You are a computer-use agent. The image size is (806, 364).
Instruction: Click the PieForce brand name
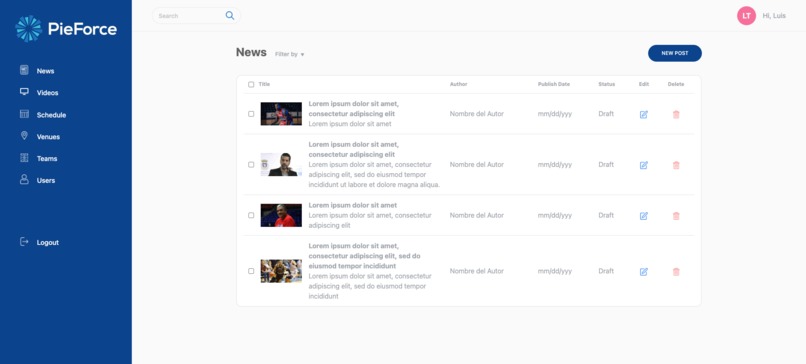click(x=82, y=29)
